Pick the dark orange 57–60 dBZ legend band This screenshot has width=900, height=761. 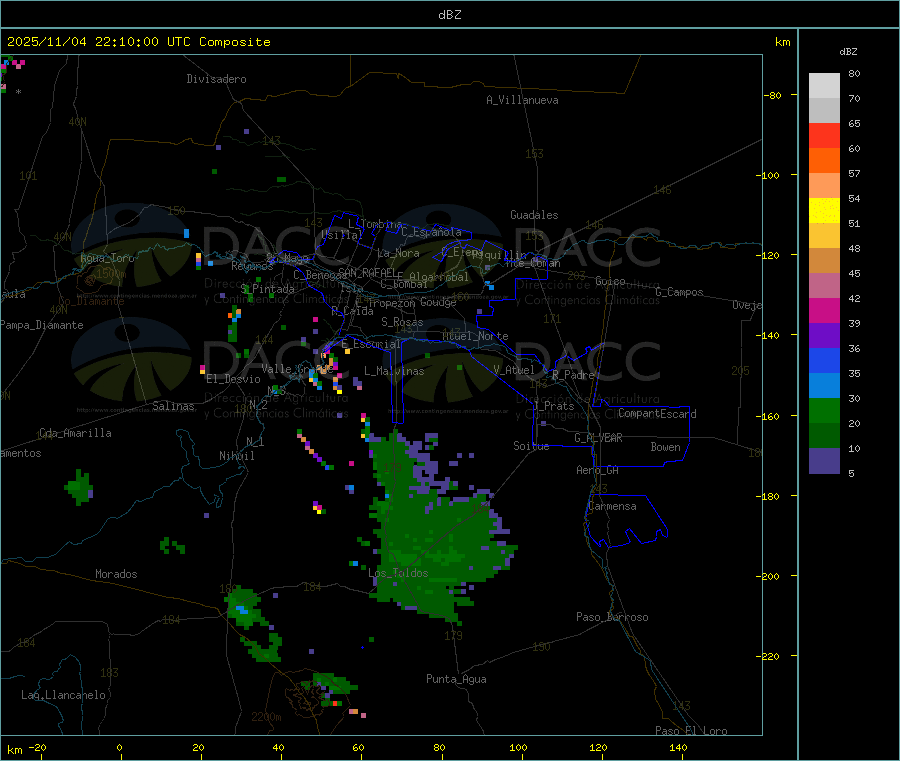(824, 161)
